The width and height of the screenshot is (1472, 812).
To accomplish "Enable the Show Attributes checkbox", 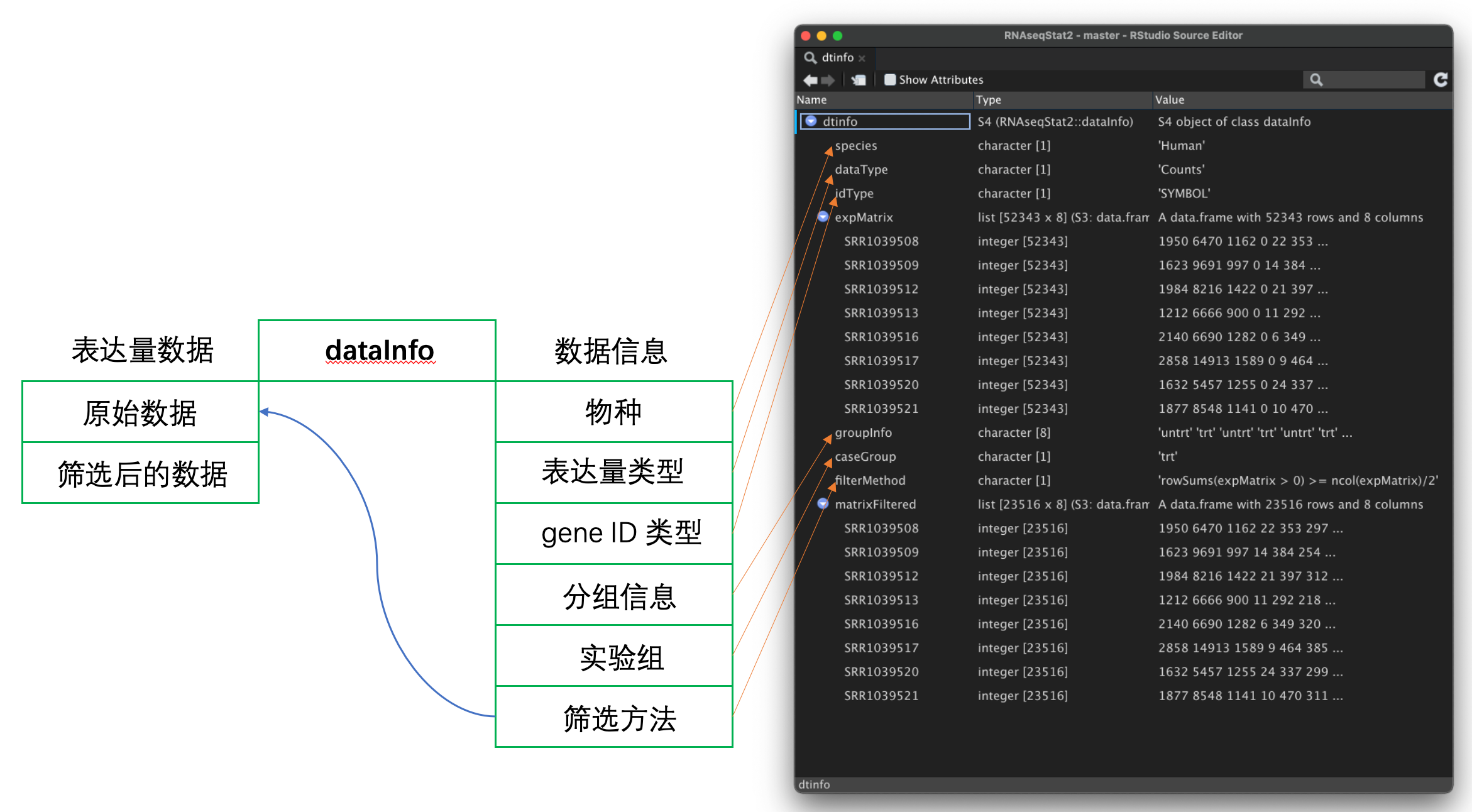I will click(x=889, y=80).
